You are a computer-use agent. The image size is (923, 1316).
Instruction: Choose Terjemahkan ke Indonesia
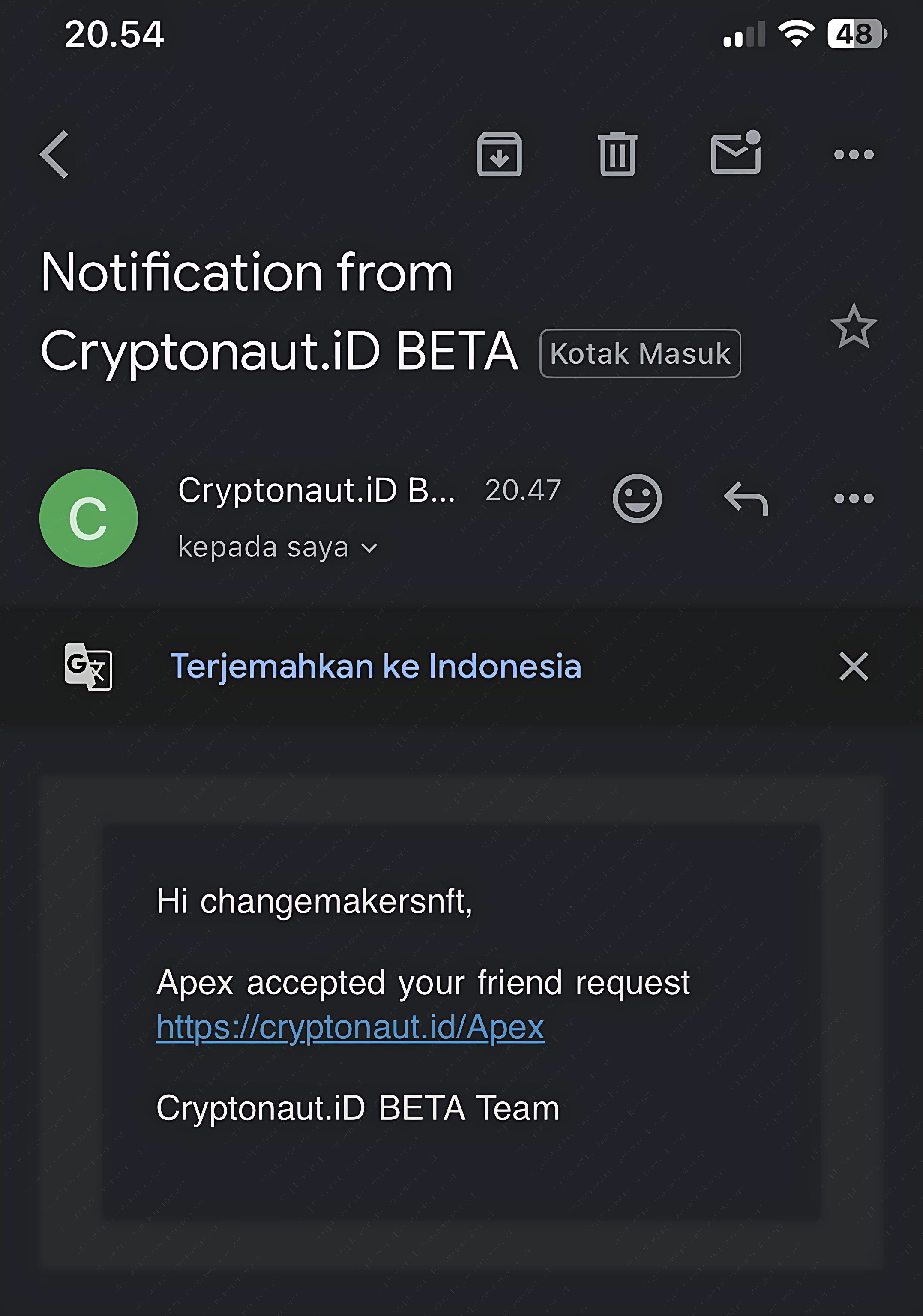(x=376, y=667)
